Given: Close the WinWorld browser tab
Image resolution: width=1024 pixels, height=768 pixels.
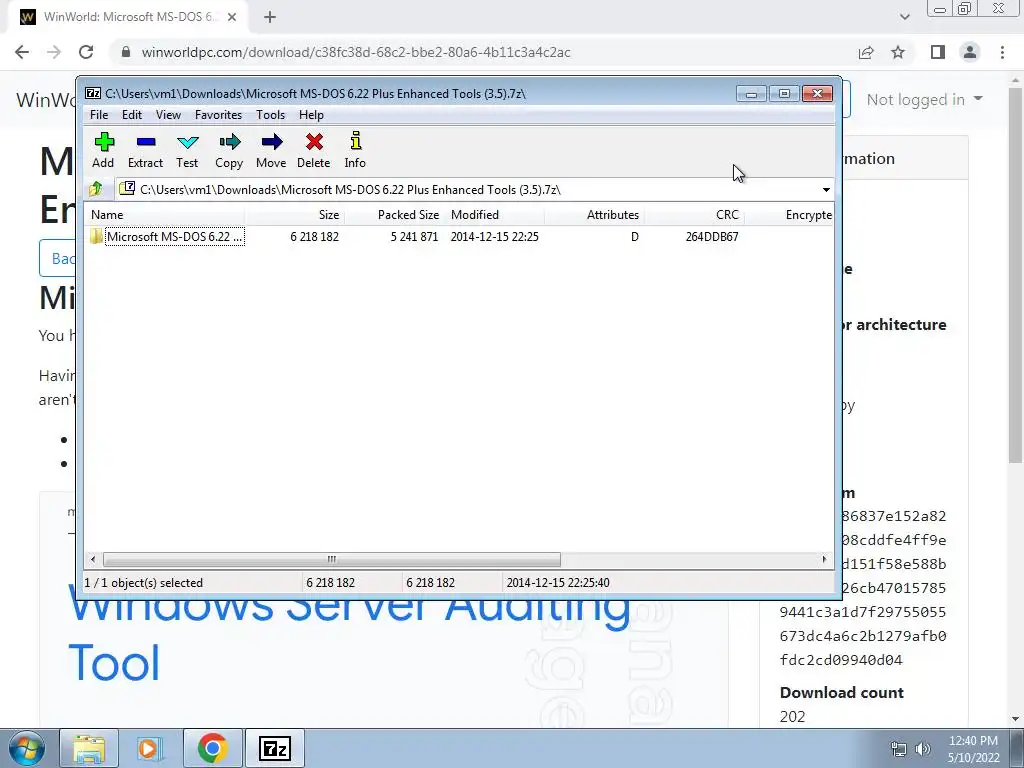Looking at the screenshot, I should (x=232, y=18).
